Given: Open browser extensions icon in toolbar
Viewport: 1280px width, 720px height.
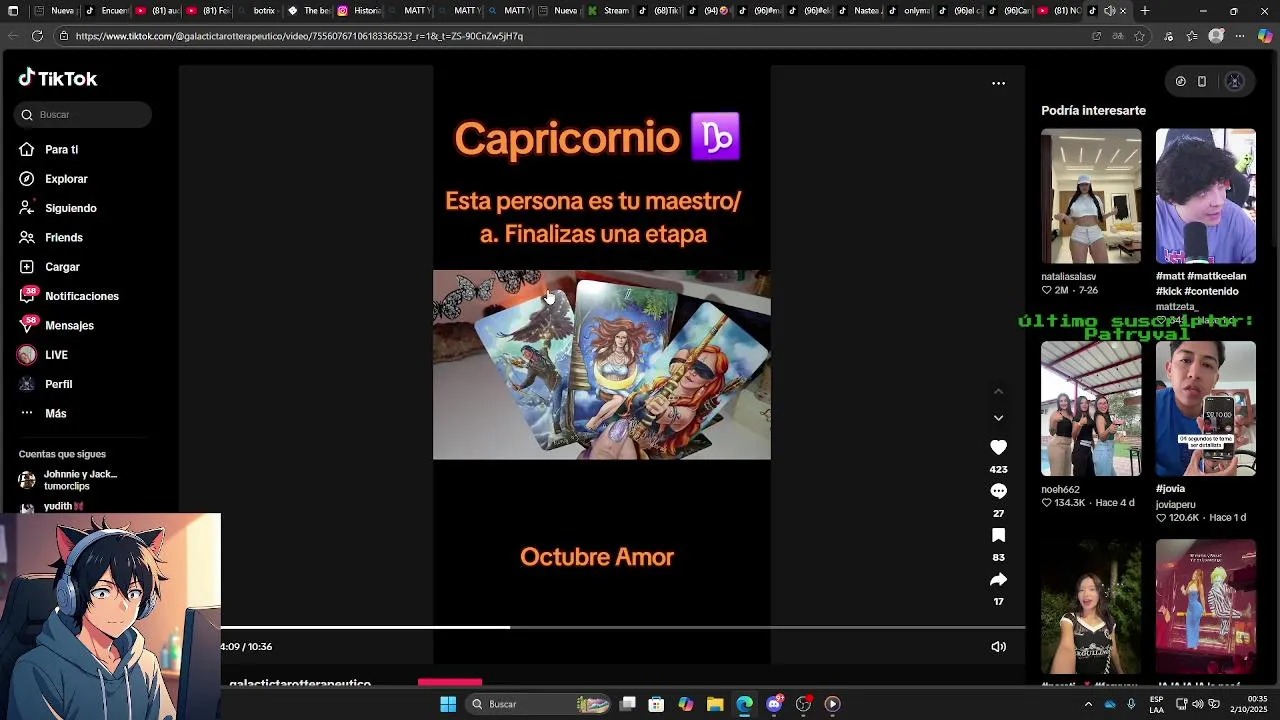Looking at the screenshot, I should point(1168,36).
